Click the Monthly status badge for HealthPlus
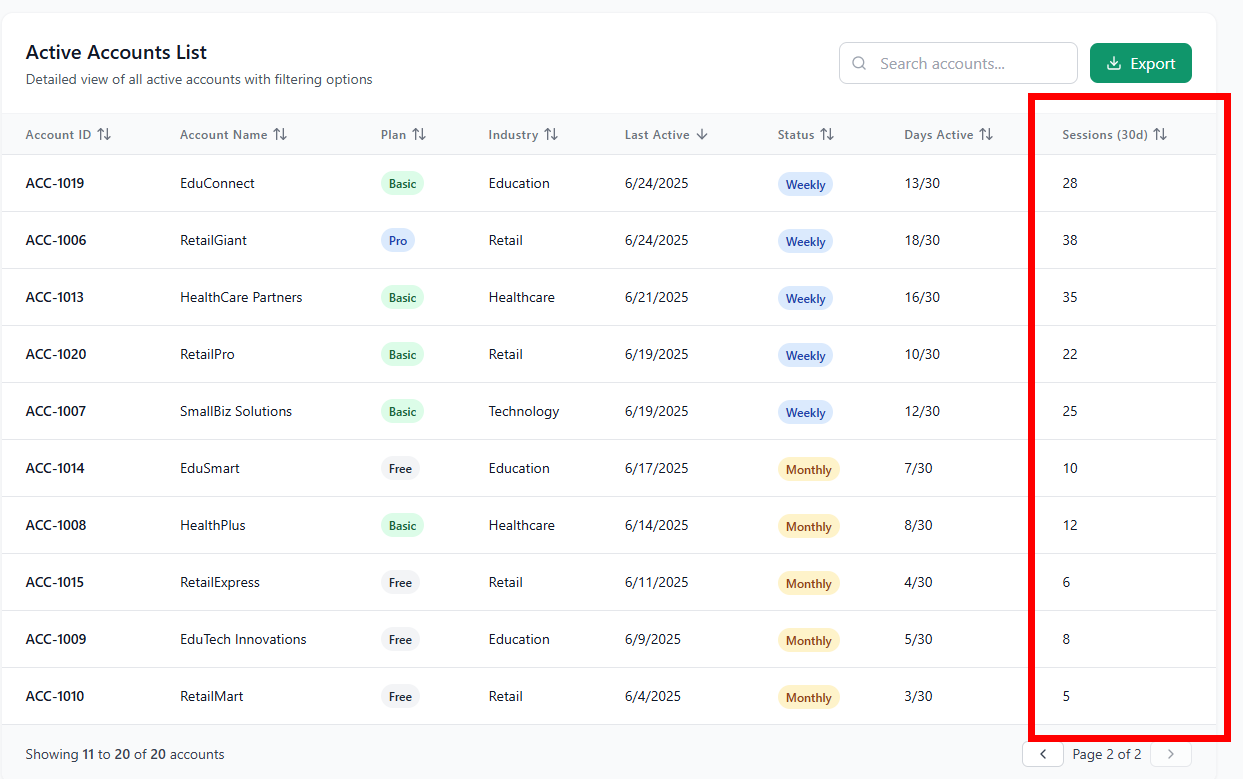 pyautogui.click(x=808, y=526)
